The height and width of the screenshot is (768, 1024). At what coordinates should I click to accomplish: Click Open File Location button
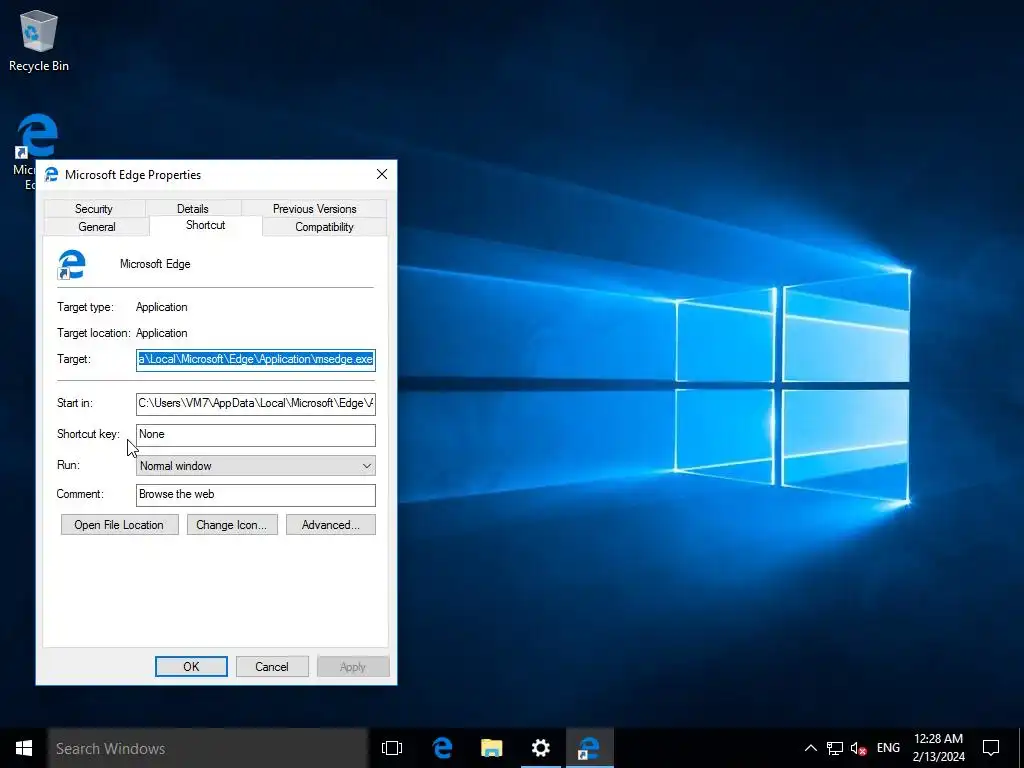119,525
